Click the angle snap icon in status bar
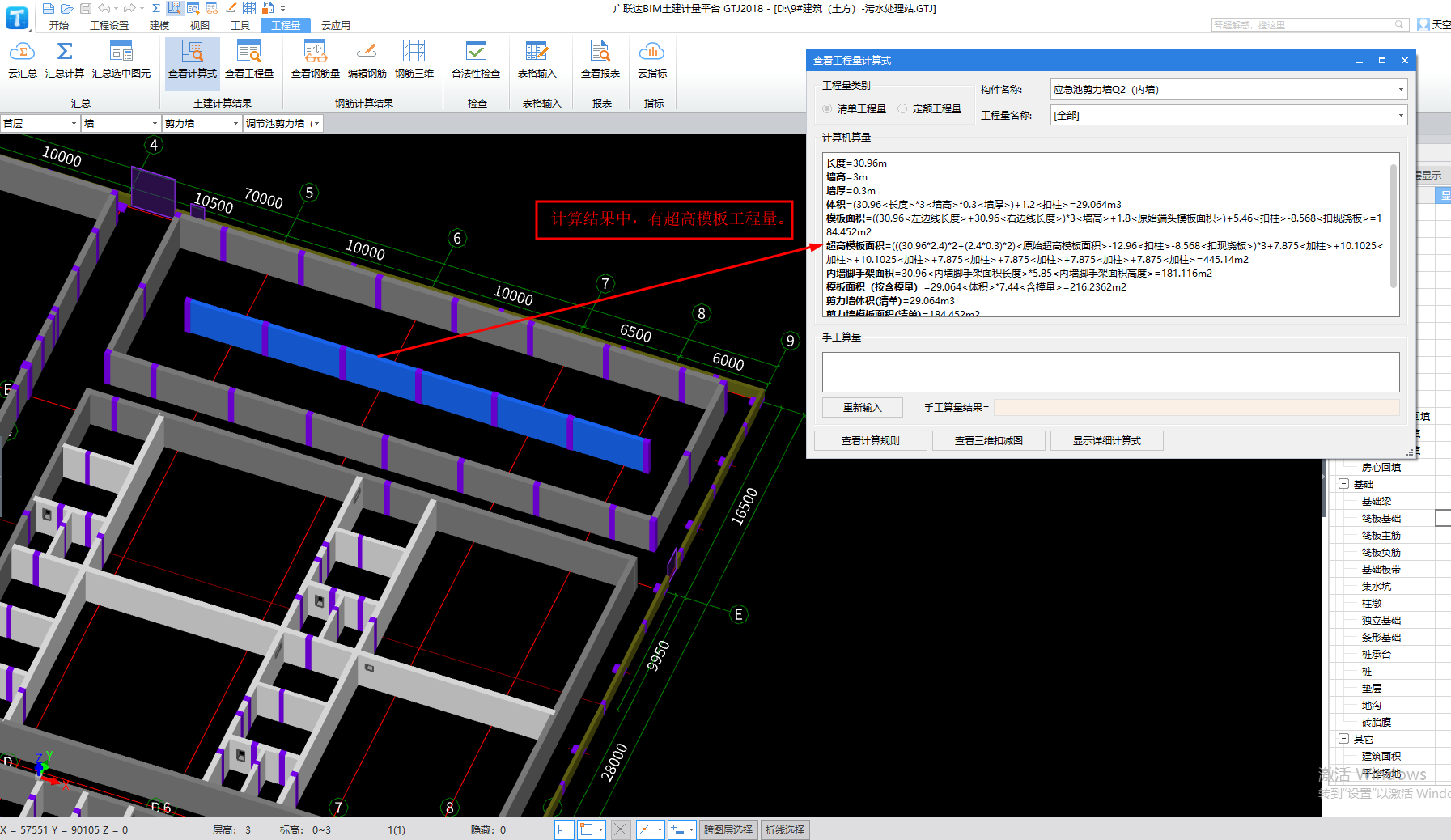Image resolution: width=1451 pixels, height=840 pixels. point(646,829)
